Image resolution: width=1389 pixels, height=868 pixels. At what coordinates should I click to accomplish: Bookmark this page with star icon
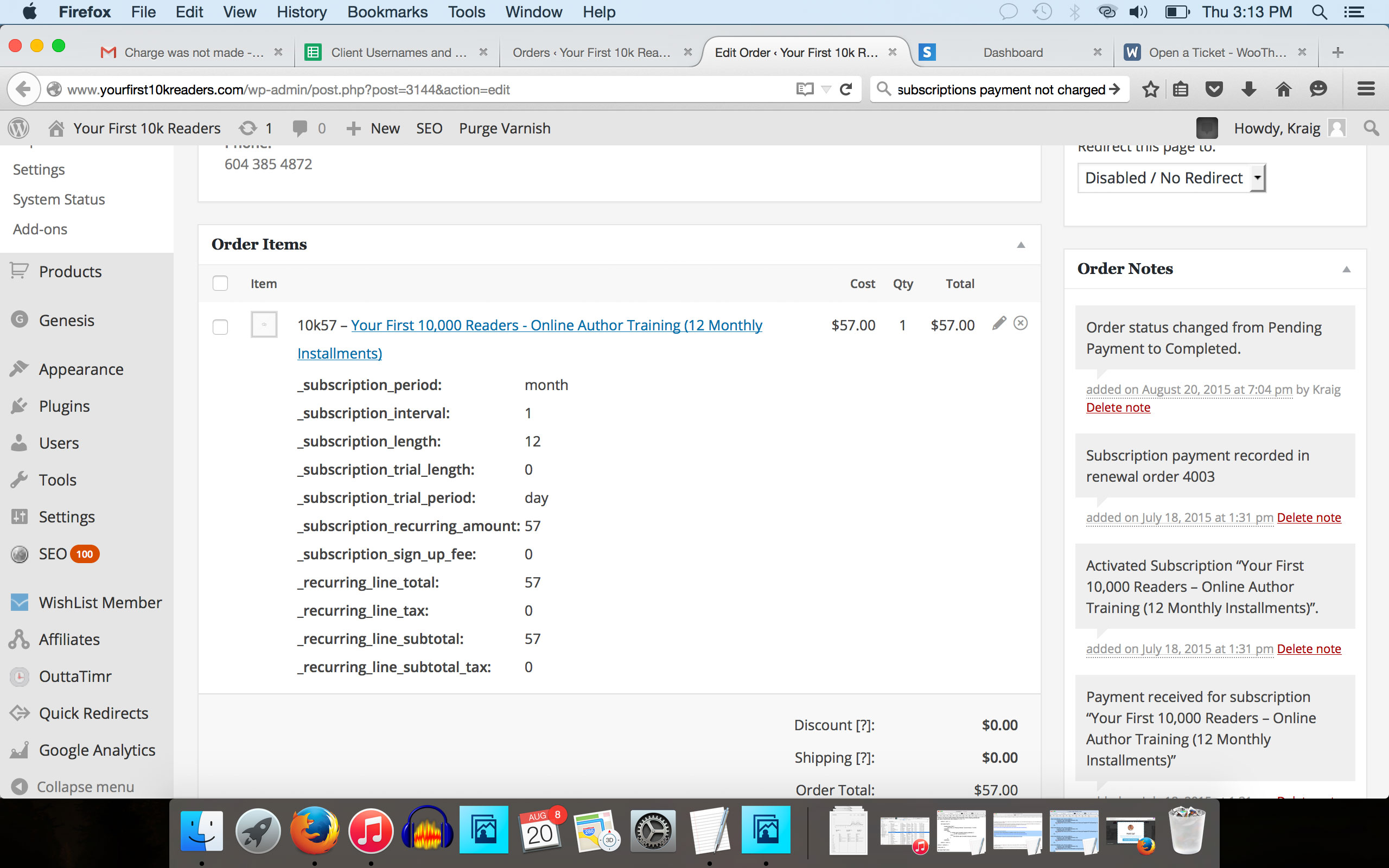click(x=1150, y=90)
